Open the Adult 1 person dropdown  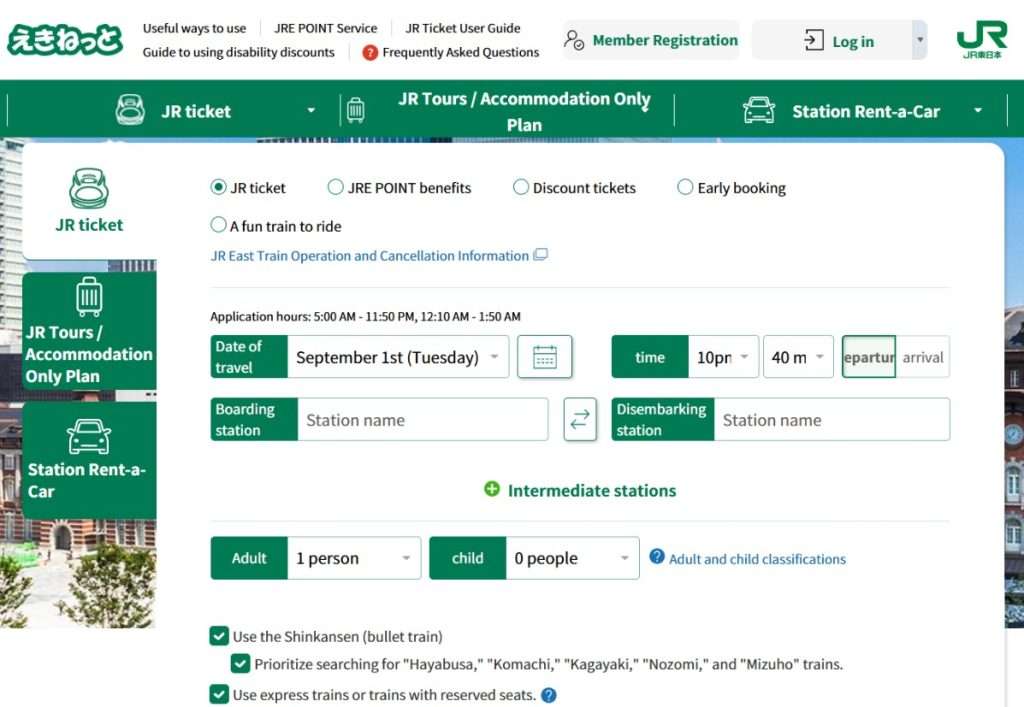(353, 558)
